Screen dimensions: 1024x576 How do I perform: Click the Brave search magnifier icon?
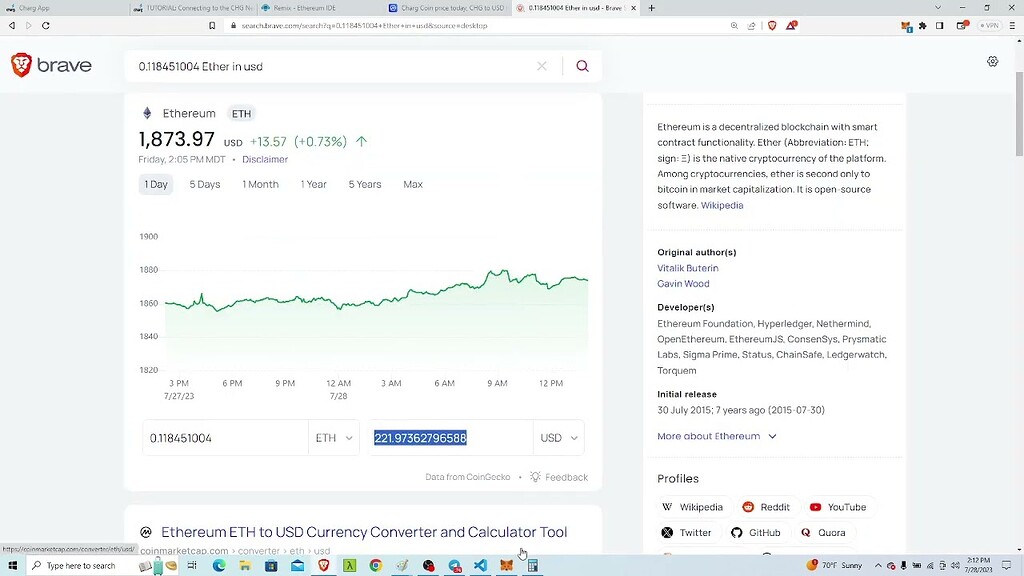tap(582, 66)
